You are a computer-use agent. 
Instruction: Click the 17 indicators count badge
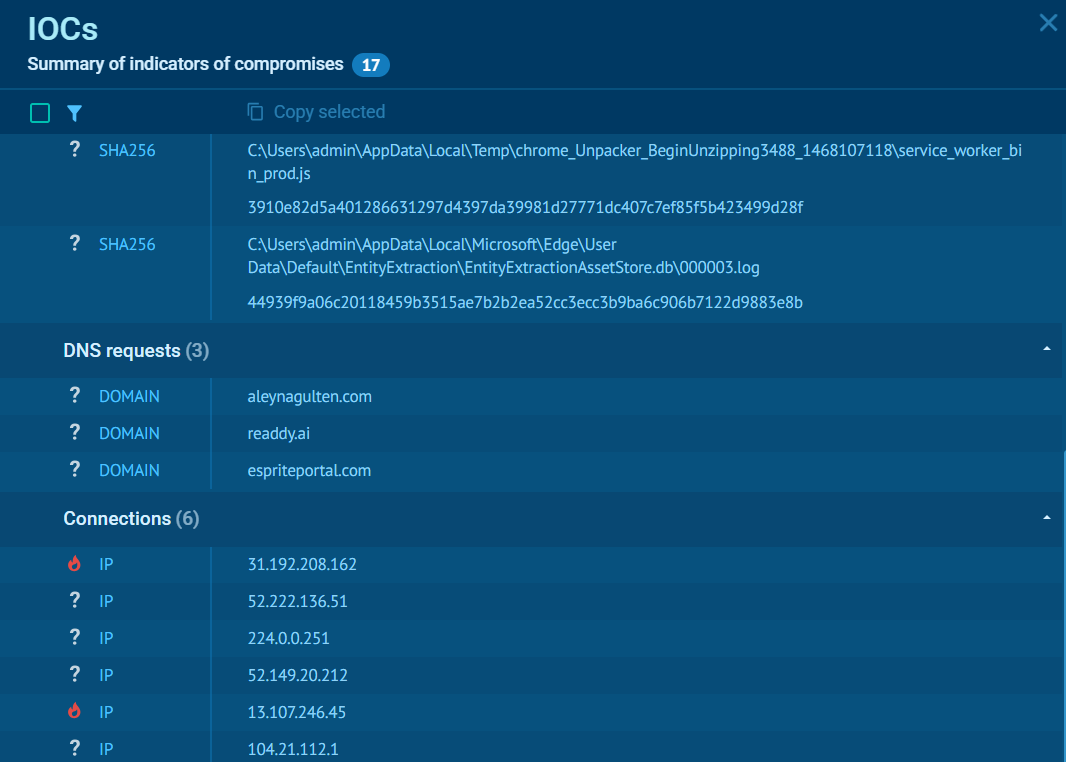(370, 65)
